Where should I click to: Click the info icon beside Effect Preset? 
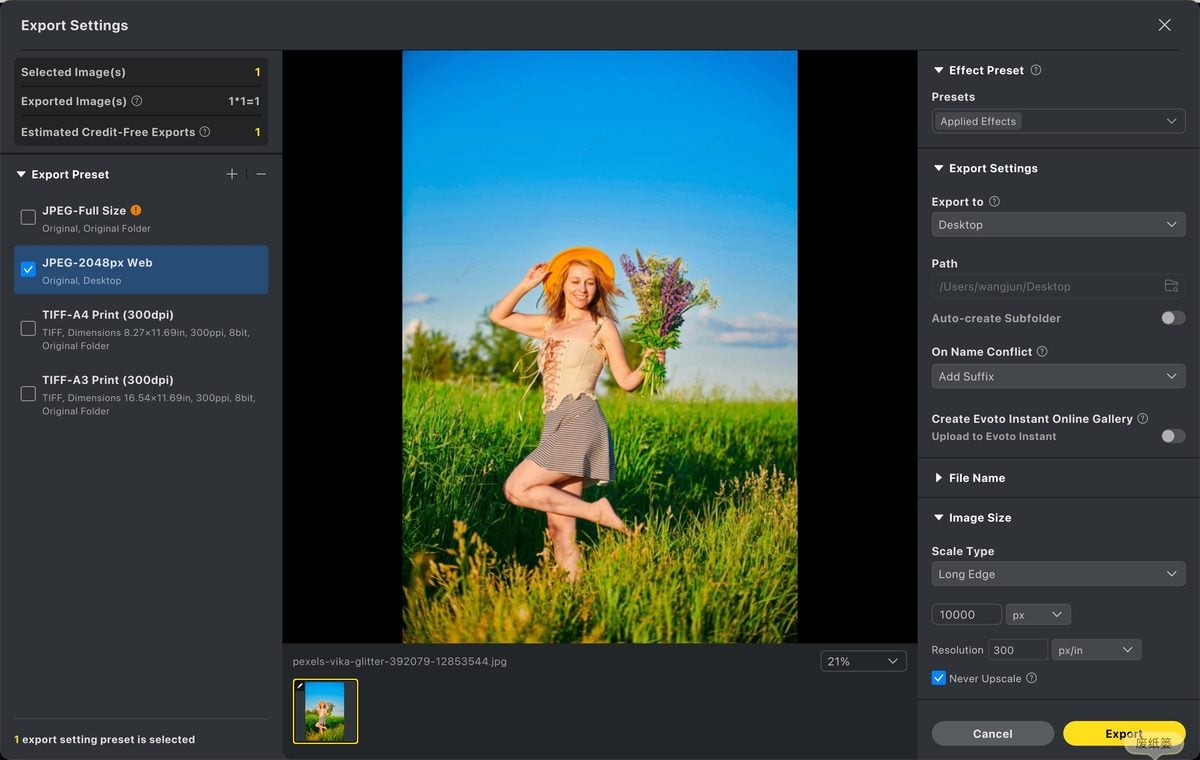1036,70
